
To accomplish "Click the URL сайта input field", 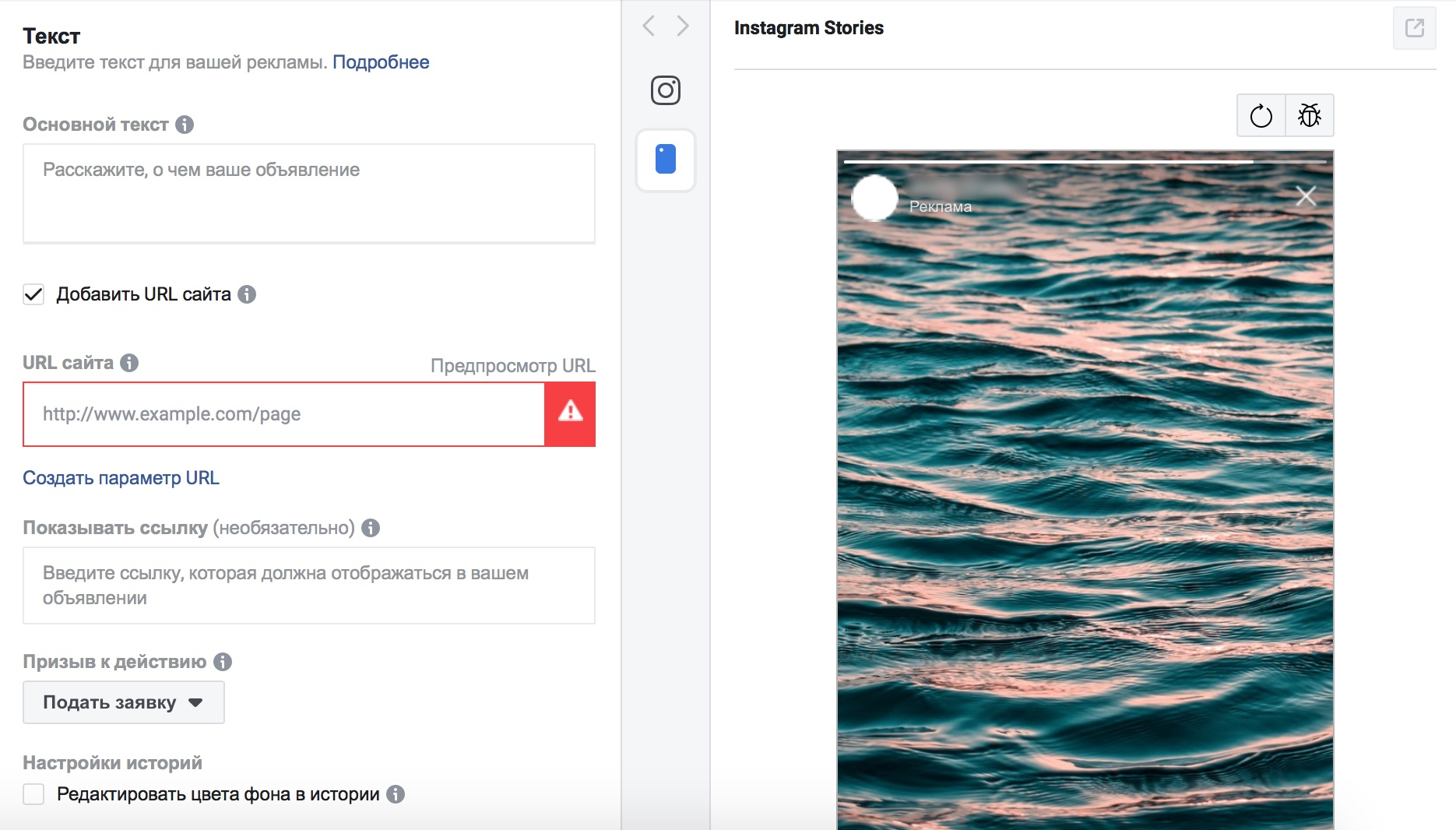I will [x=284, y=414].
